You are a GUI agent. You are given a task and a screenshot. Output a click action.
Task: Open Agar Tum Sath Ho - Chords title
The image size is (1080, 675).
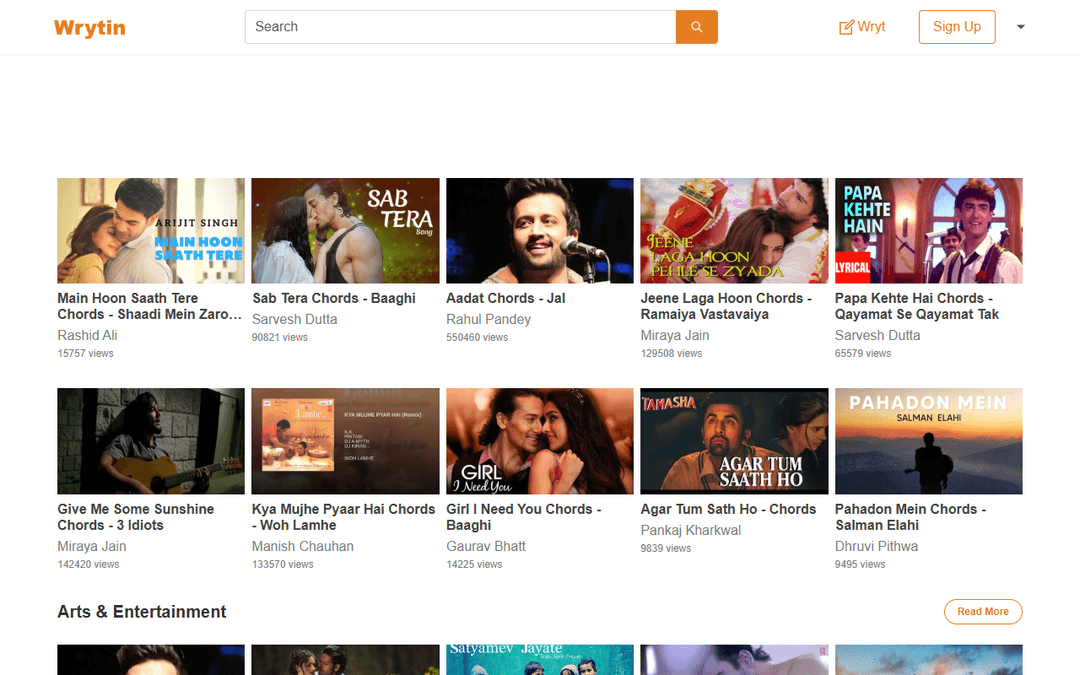(x=728, y=509)
